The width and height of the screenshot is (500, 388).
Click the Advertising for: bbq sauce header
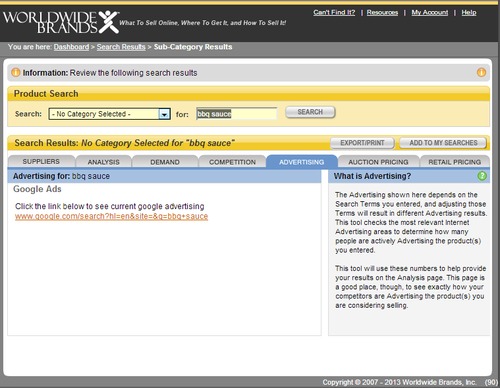pos(61,176)
